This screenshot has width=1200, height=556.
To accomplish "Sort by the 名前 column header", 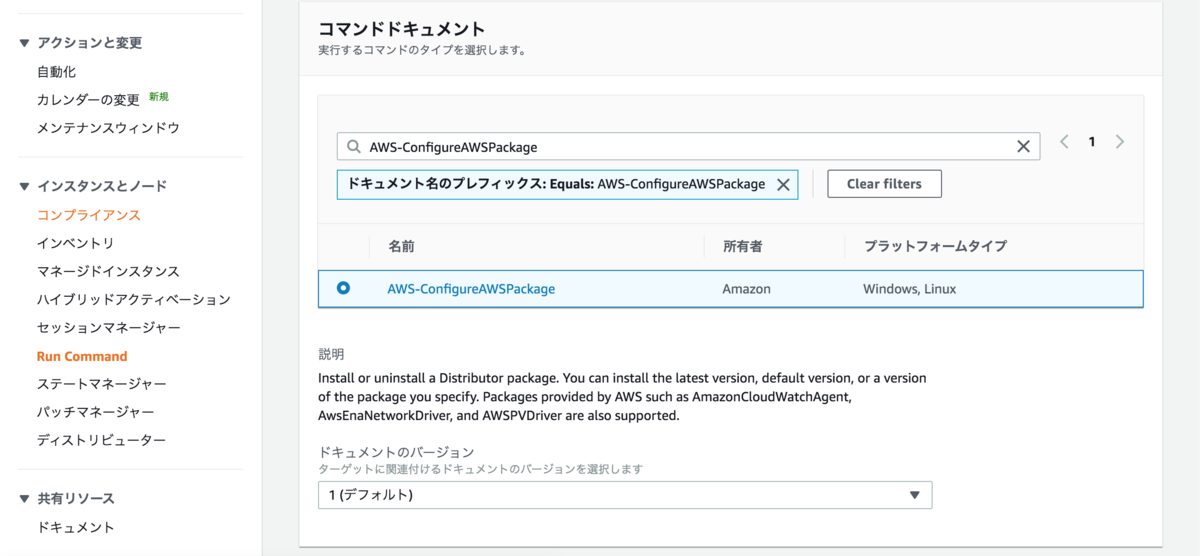I will pyautogui.click(x=401, y=246).
